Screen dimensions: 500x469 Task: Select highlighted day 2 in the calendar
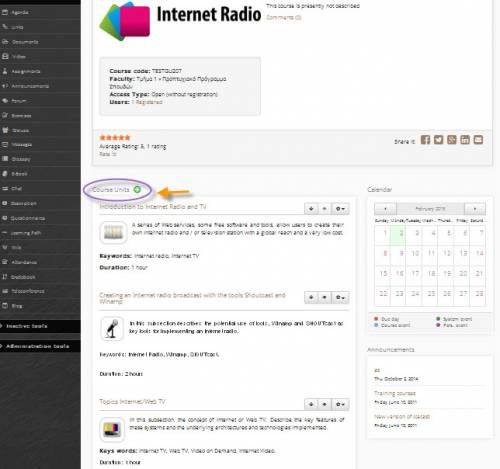[x=398, y=234]
